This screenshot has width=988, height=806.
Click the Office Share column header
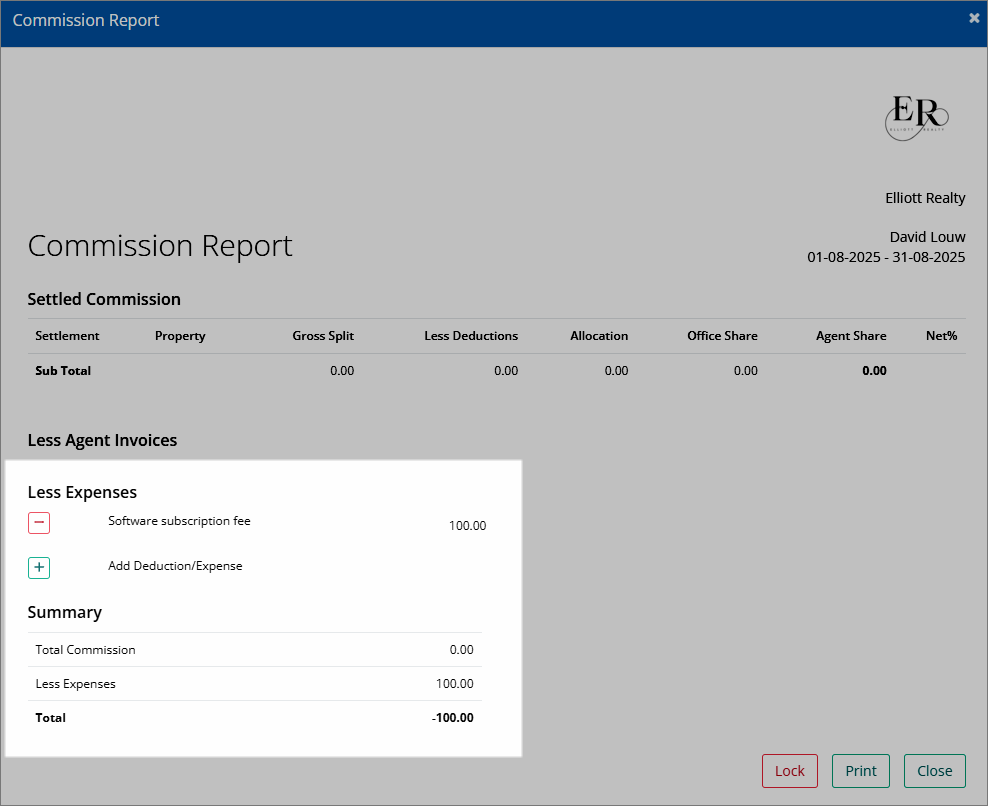click(722, 336)
